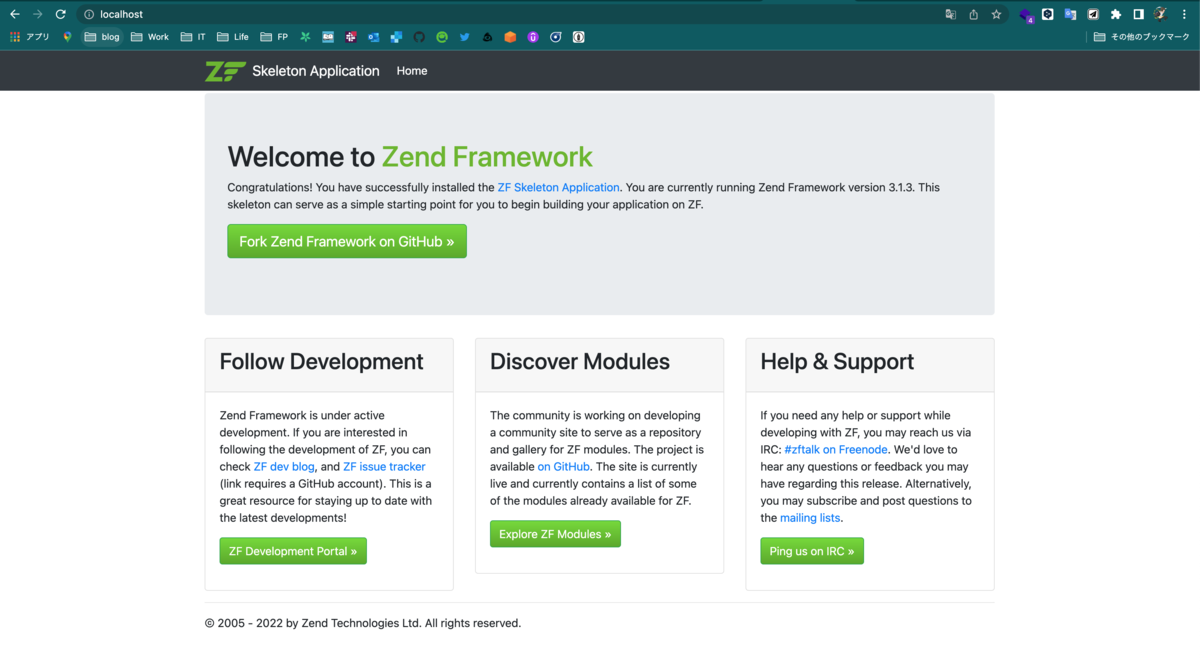Click Fork Zend Framework on GitHub
1200x658 pixels.
[346, 241]
